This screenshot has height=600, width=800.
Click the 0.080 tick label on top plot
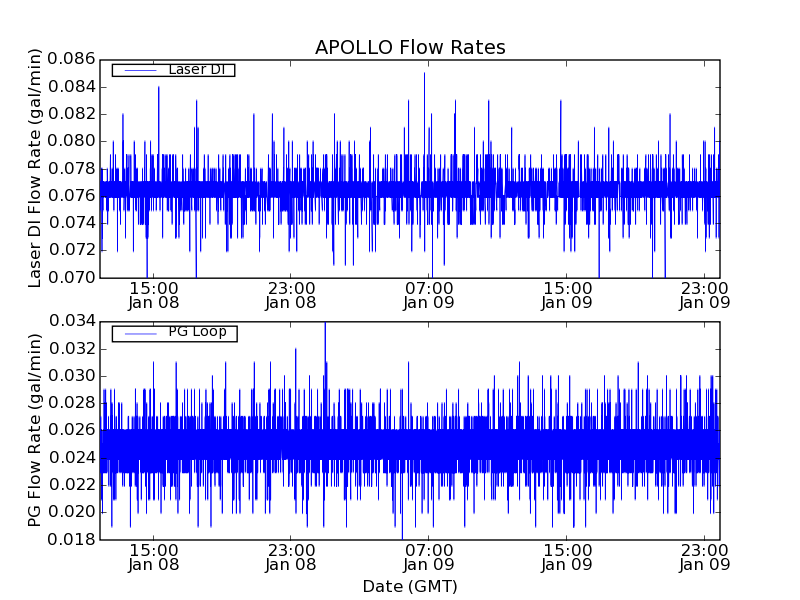71,141
